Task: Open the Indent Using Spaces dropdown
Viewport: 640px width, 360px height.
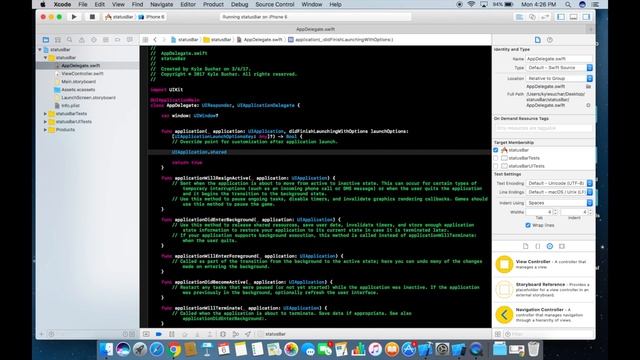Action: pyautogui.click(x=559, y=203)
